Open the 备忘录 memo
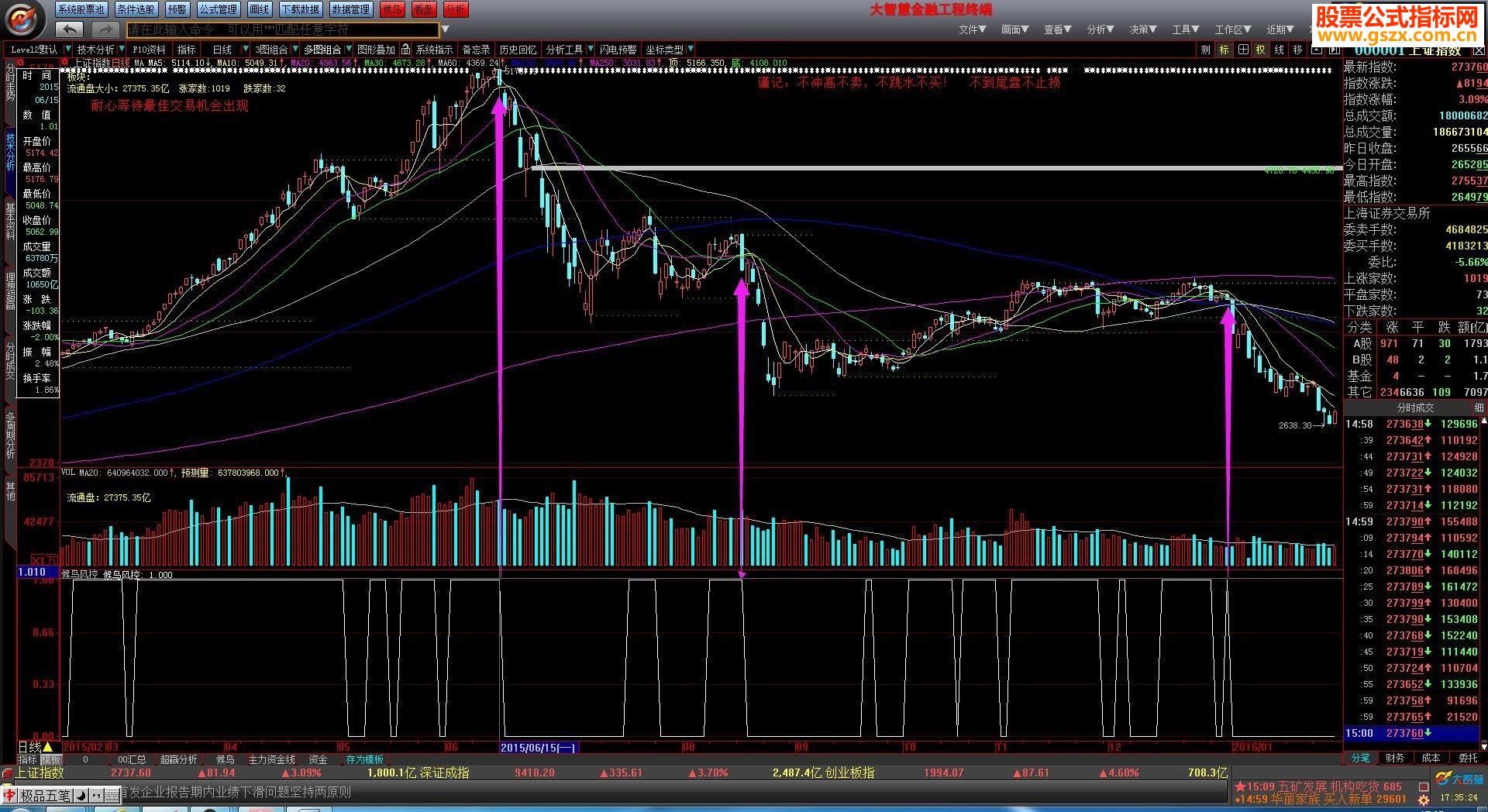1488x812 pixels. pos(476,49)
